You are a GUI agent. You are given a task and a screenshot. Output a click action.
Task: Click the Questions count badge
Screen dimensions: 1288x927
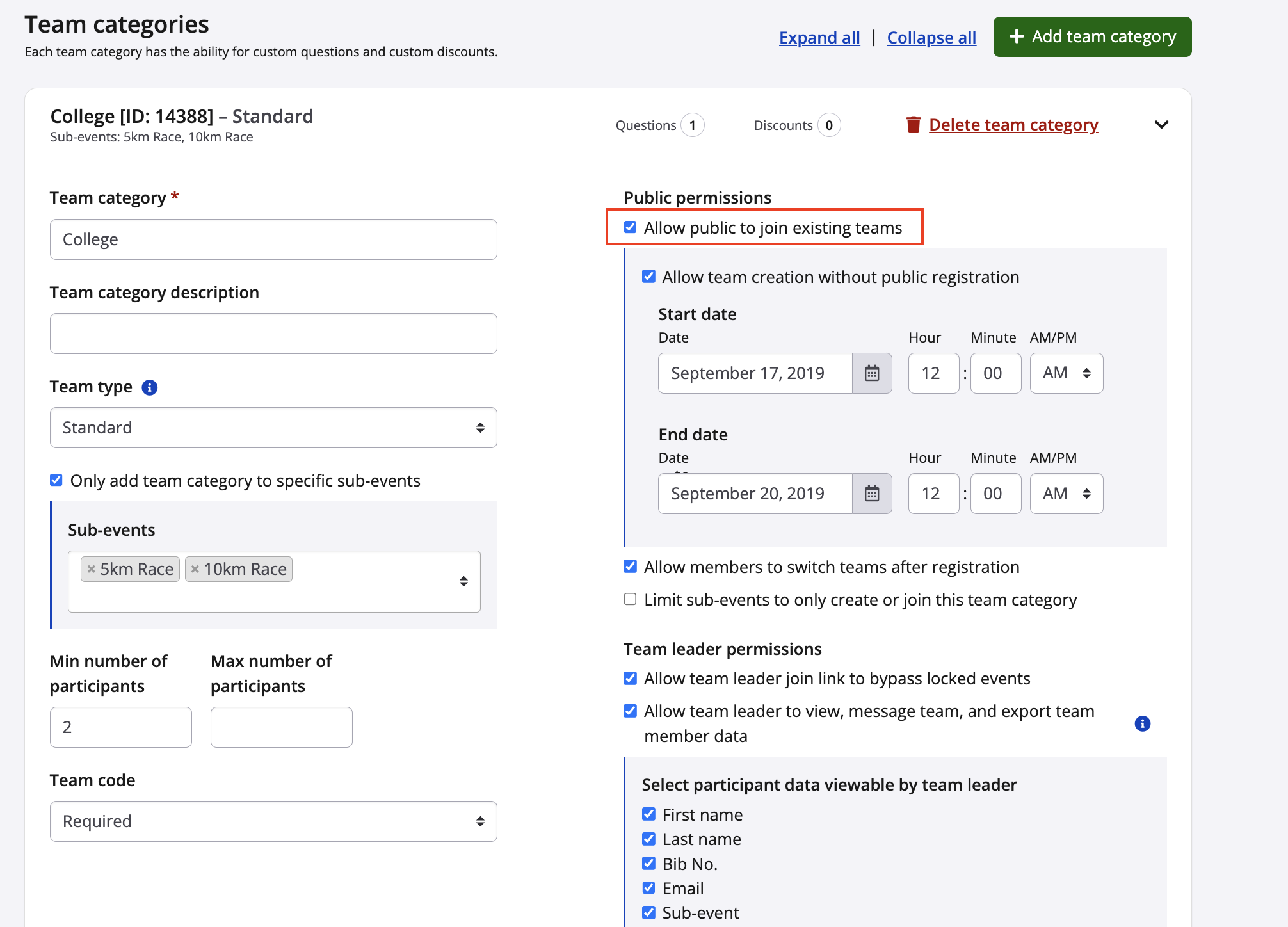click(x=692, y=125)
